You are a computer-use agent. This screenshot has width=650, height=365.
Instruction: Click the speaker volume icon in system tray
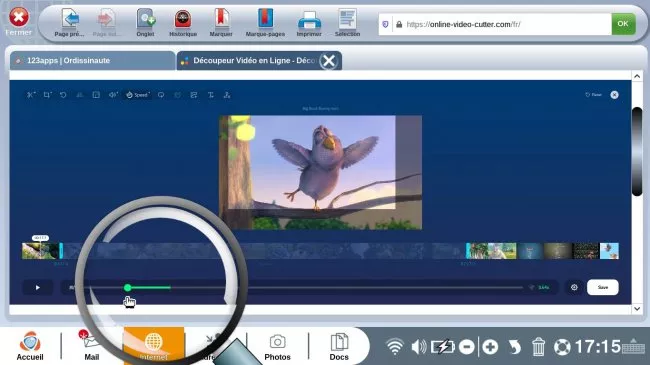point(419,347)
